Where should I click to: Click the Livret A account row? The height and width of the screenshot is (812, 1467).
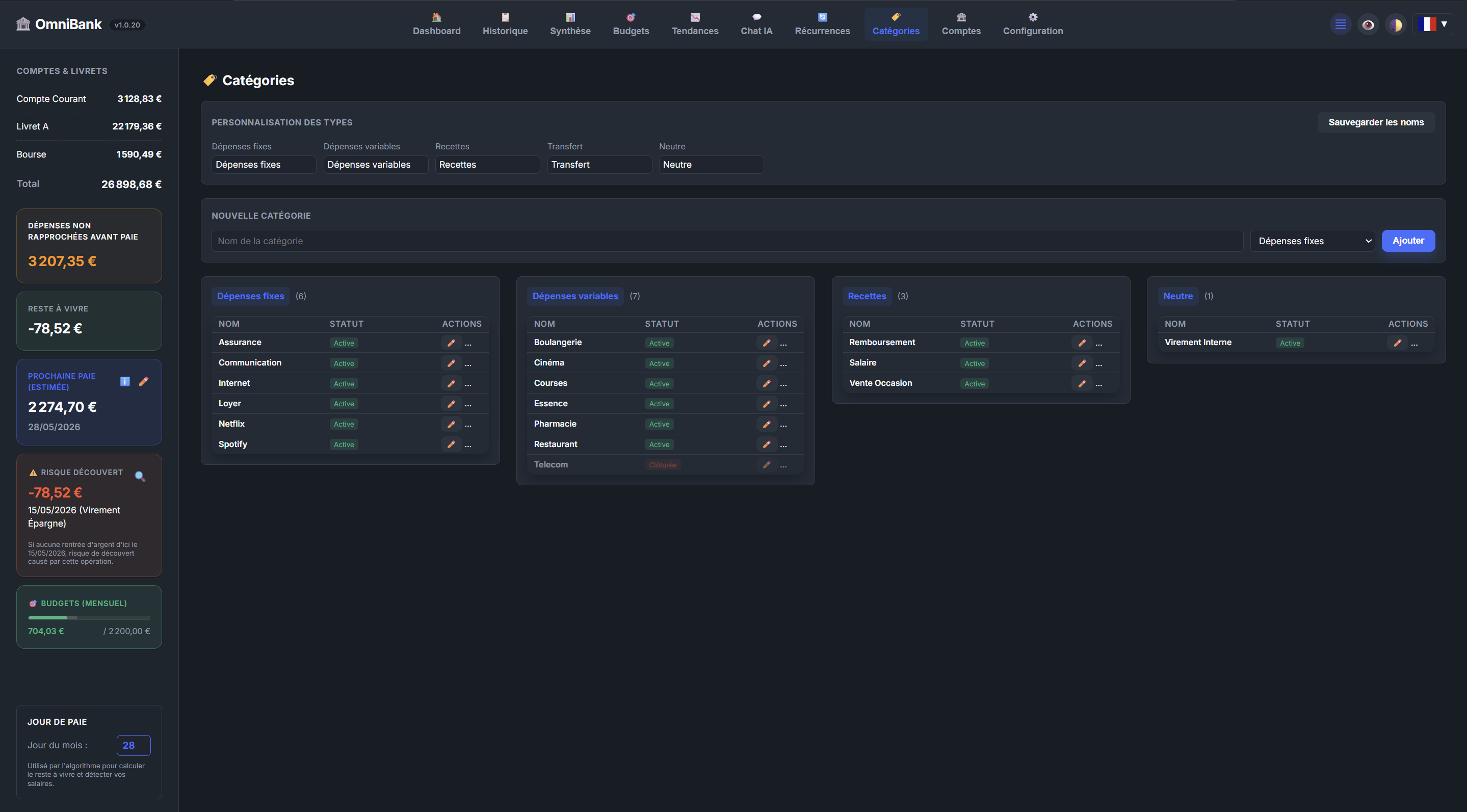89,126
